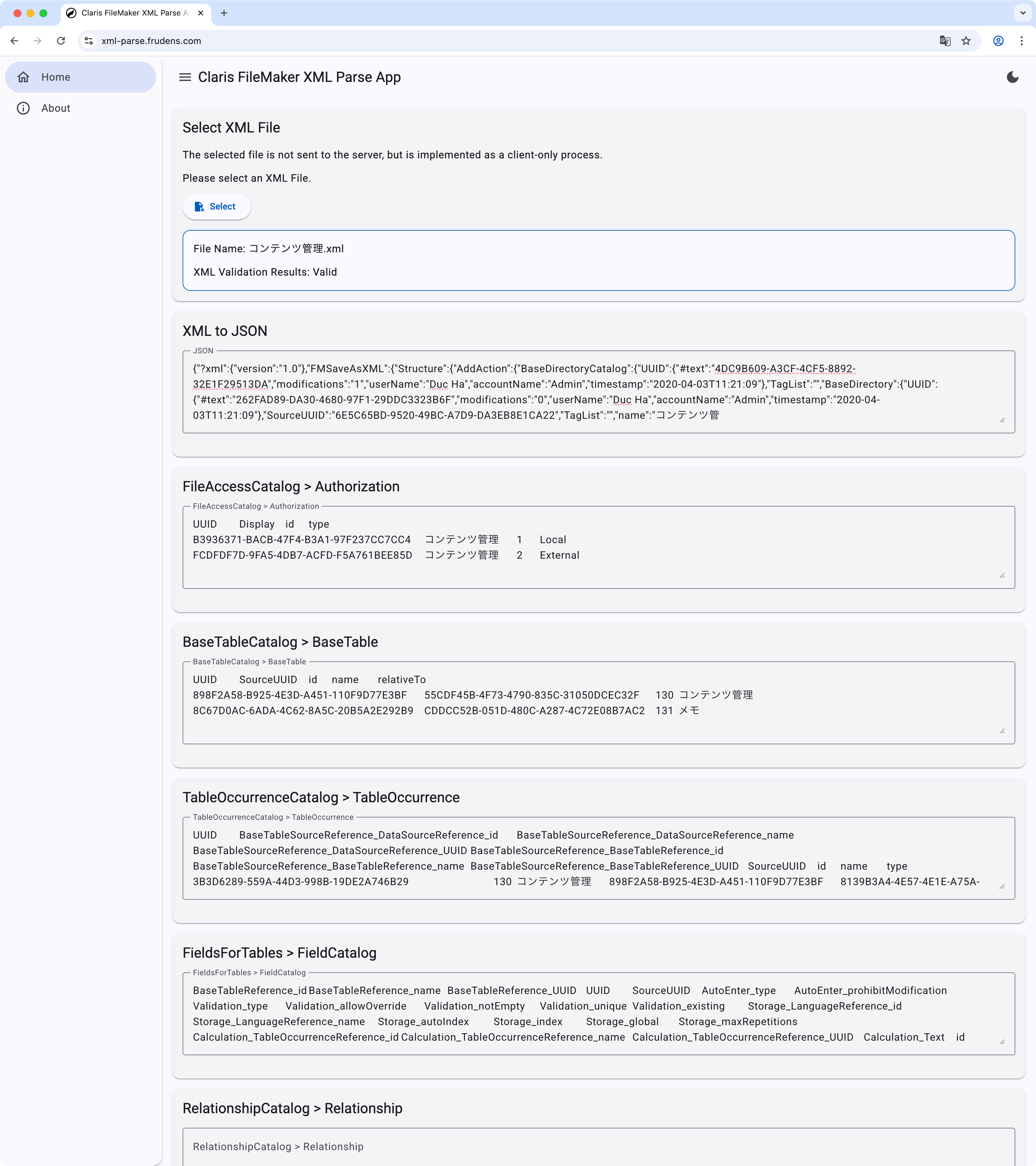Open site information icon in address bar

point(89,40)
